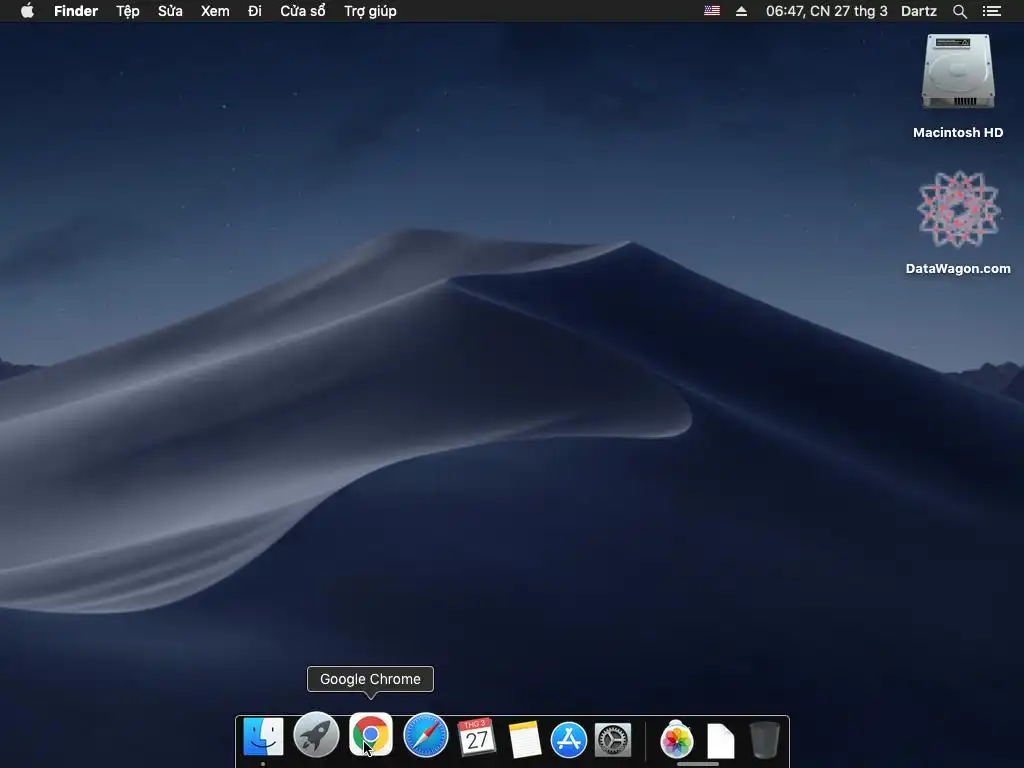Launch Launchpad rocket icon in Dock

[x=316, y=735]
